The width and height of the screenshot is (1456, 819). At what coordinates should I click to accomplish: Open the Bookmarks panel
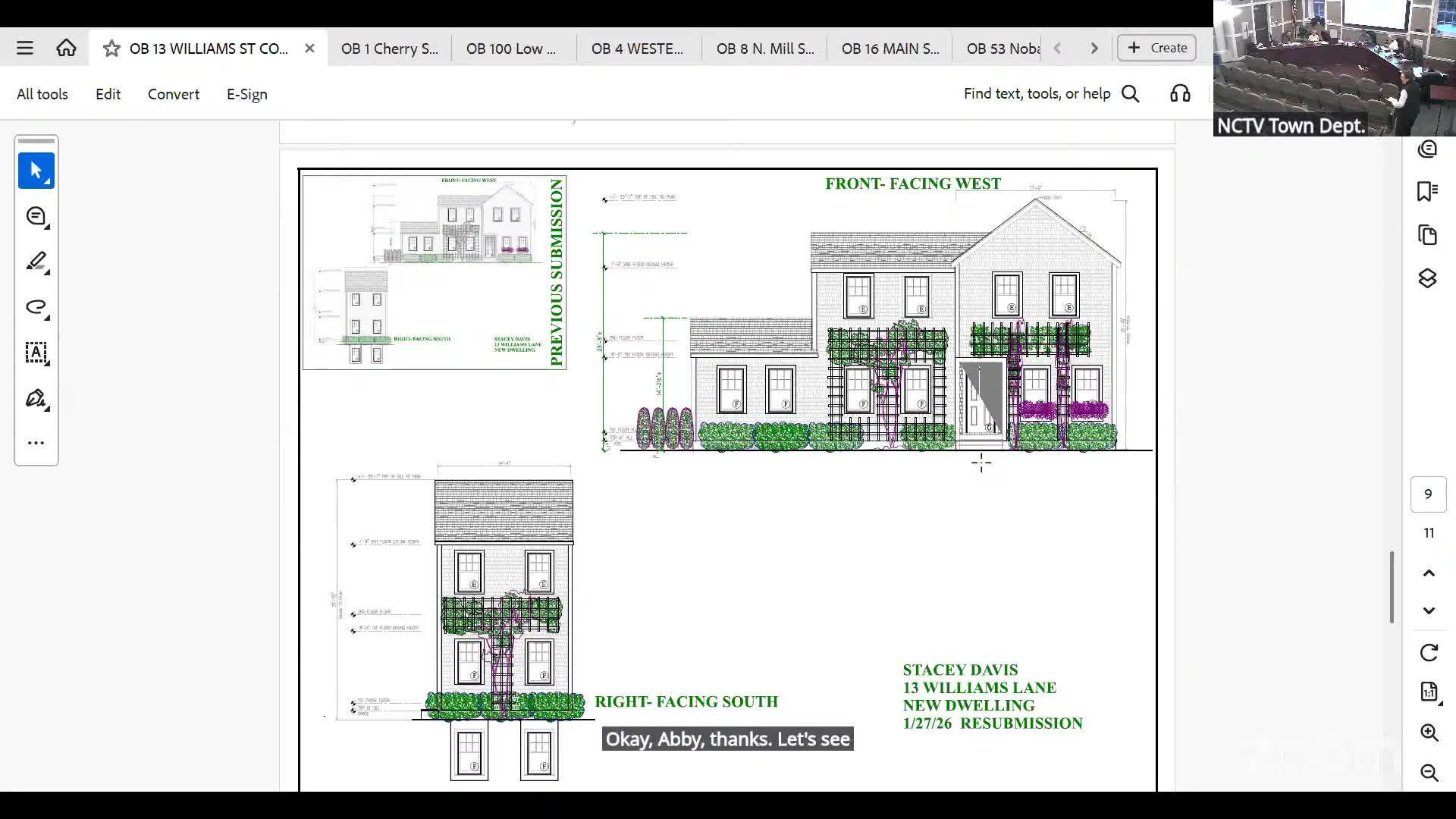pos(1427,191)
